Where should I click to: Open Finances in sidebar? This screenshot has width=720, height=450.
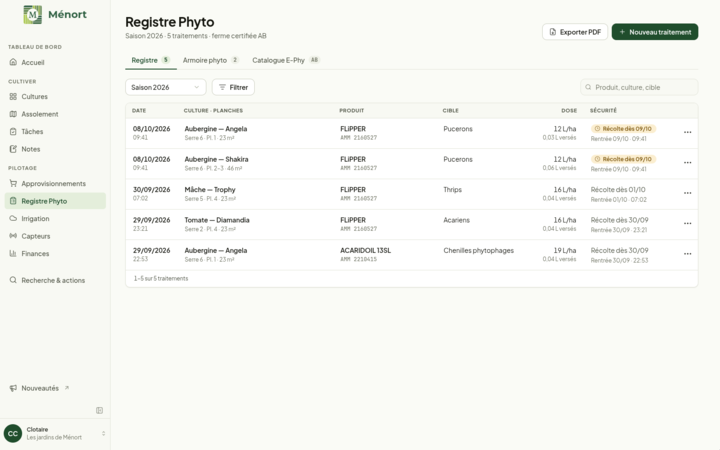55,253
